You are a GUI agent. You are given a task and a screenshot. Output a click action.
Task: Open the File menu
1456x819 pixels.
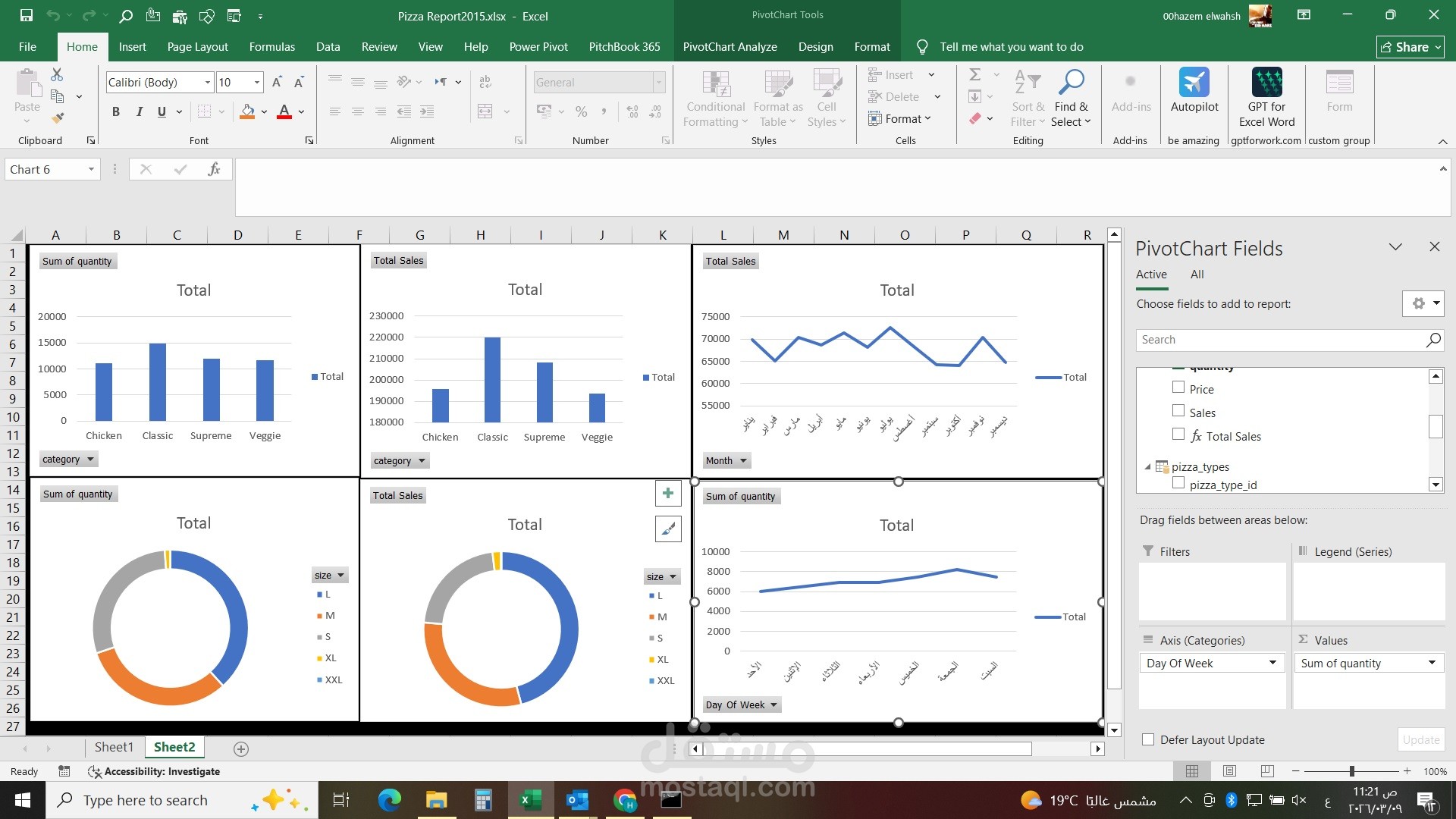pyautogui.click(x=27, y=47)
